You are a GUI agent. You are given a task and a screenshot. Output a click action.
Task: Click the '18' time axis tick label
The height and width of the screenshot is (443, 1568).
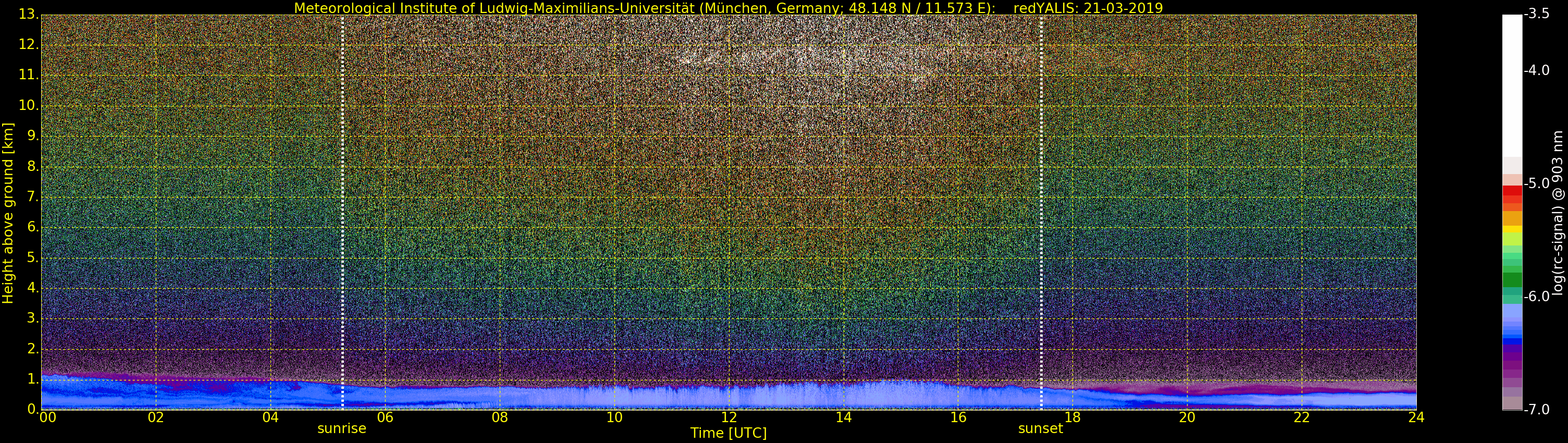[x=1072, y=417]
